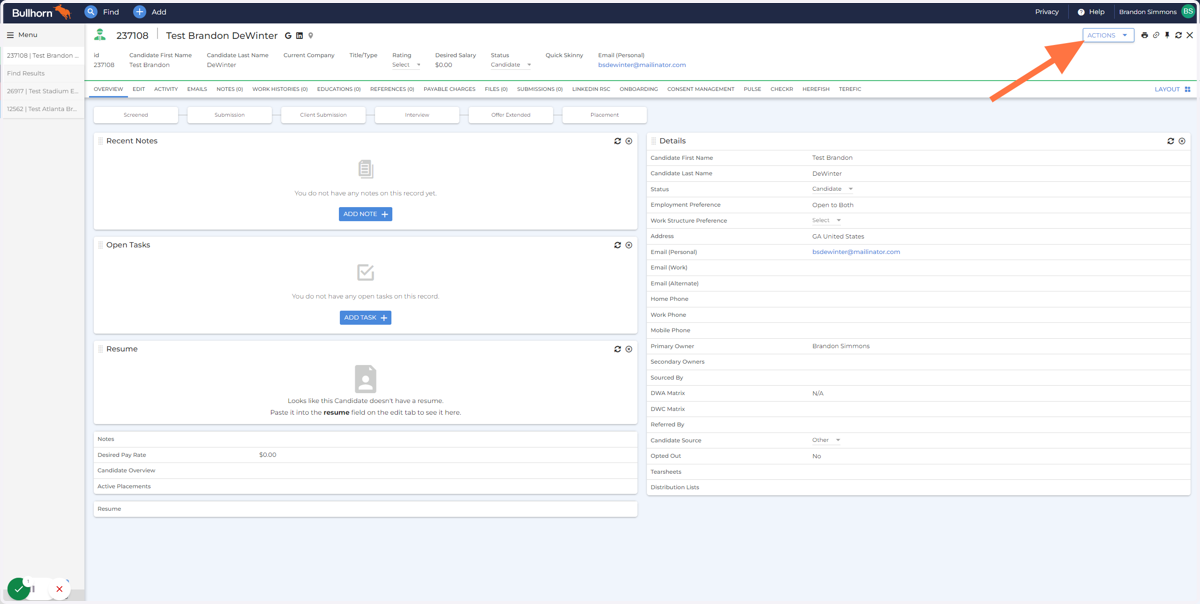Open Work Structure Preference Select dropdown
Image resolution: width=1200 pixels, height=604 pixels.
826,220
